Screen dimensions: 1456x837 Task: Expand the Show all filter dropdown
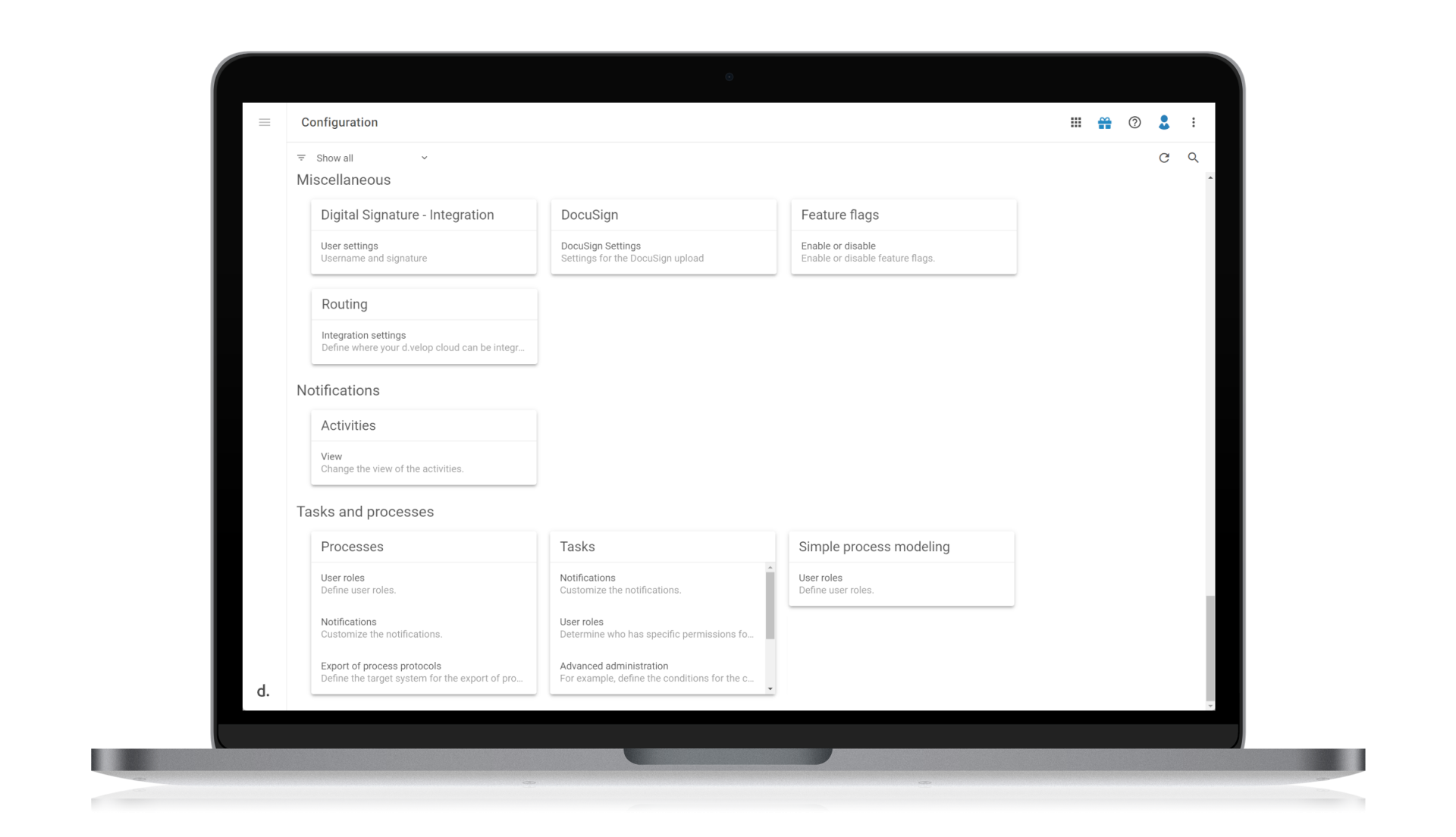[x=335, y=158]
